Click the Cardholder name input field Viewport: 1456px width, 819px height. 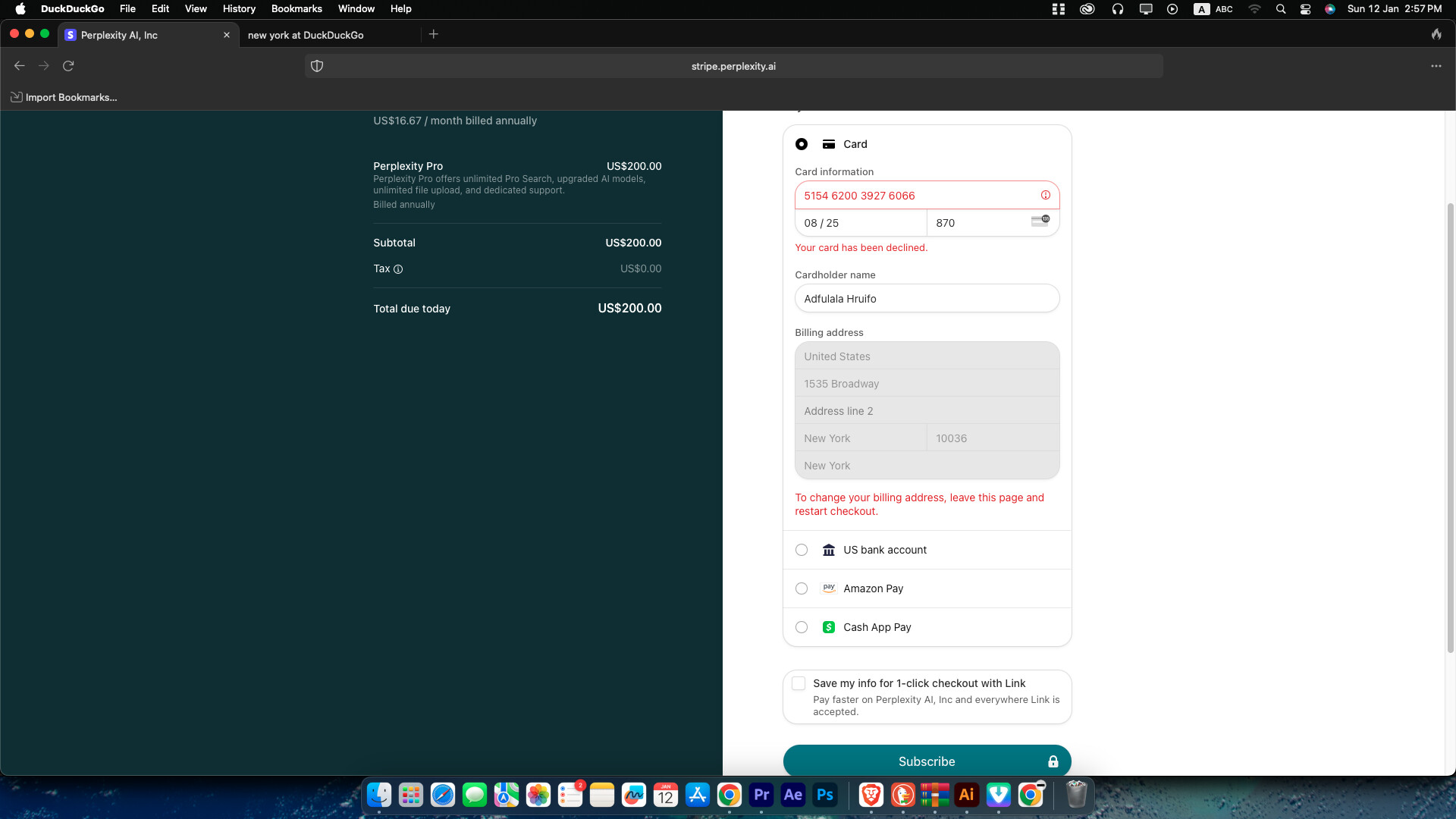click(927, 299)
